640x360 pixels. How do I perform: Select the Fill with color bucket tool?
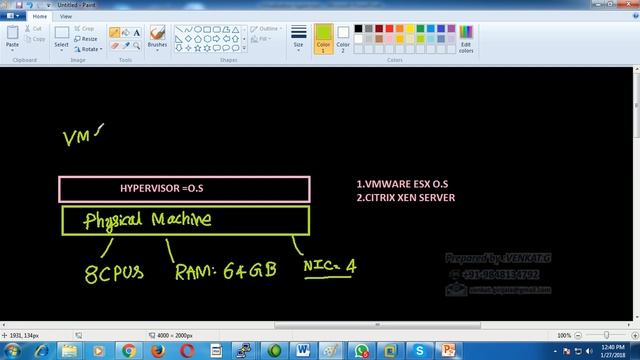tap(126, 33)
